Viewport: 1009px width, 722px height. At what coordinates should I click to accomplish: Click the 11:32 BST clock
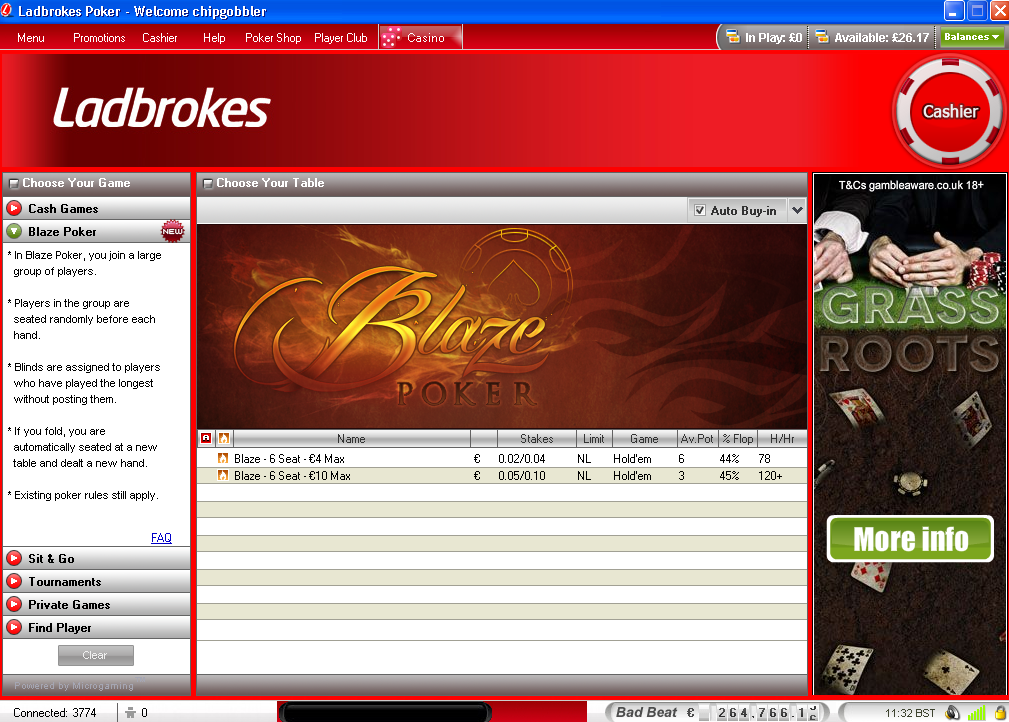pyautogui.click(x=909, y=712)
